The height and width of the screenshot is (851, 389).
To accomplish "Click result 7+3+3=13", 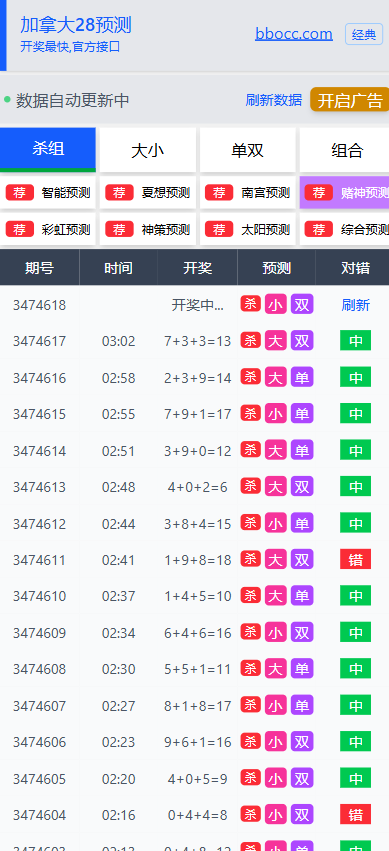I will point(197,341).
